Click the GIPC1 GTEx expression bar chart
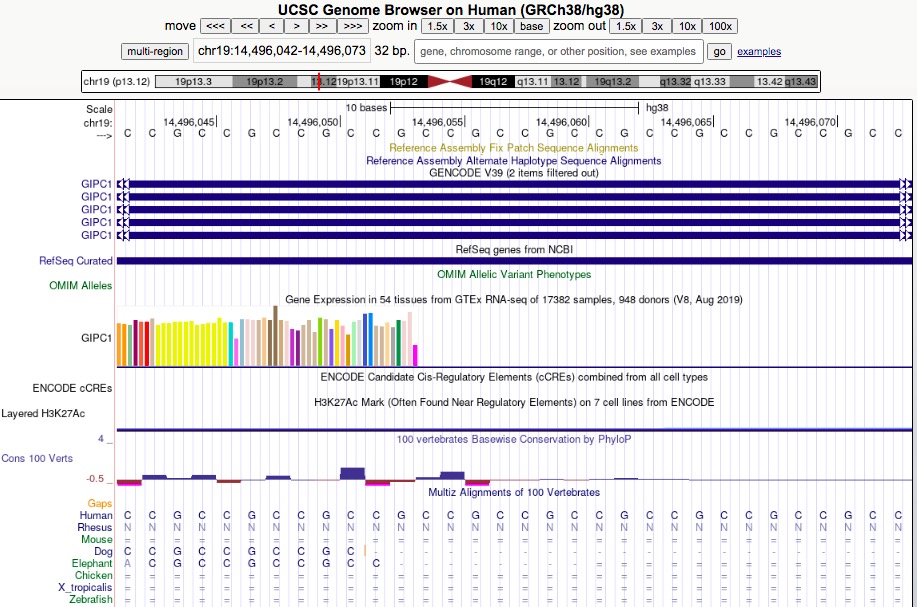Image resolution: width=917 pixels, height=607 pixels. [267, 336]
